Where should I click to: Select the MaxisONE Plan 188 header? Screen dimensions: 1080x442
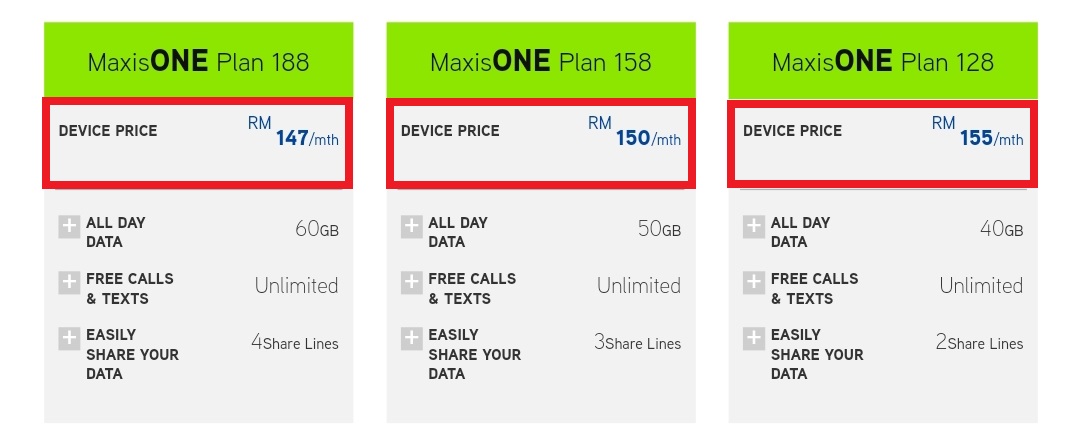pos(198,62)
